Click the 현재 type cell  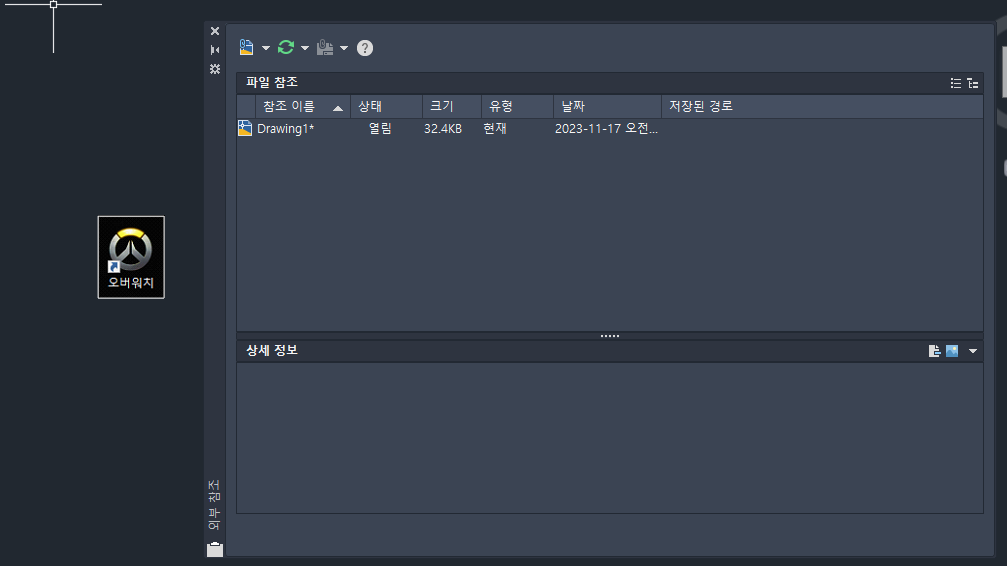pos(495,128)
